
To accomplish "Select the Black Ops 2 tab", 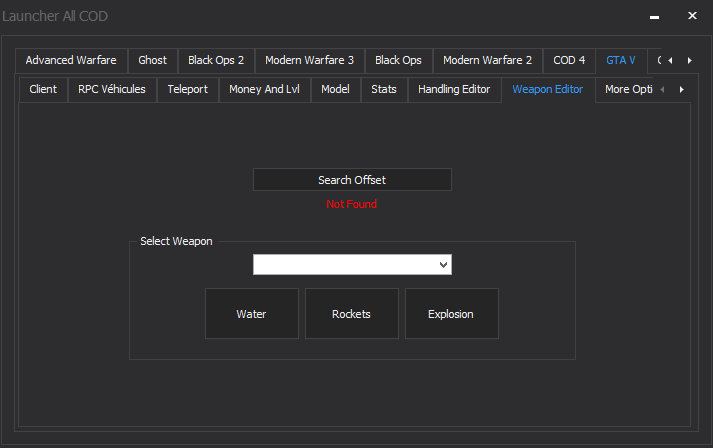I will click(216, 60).
